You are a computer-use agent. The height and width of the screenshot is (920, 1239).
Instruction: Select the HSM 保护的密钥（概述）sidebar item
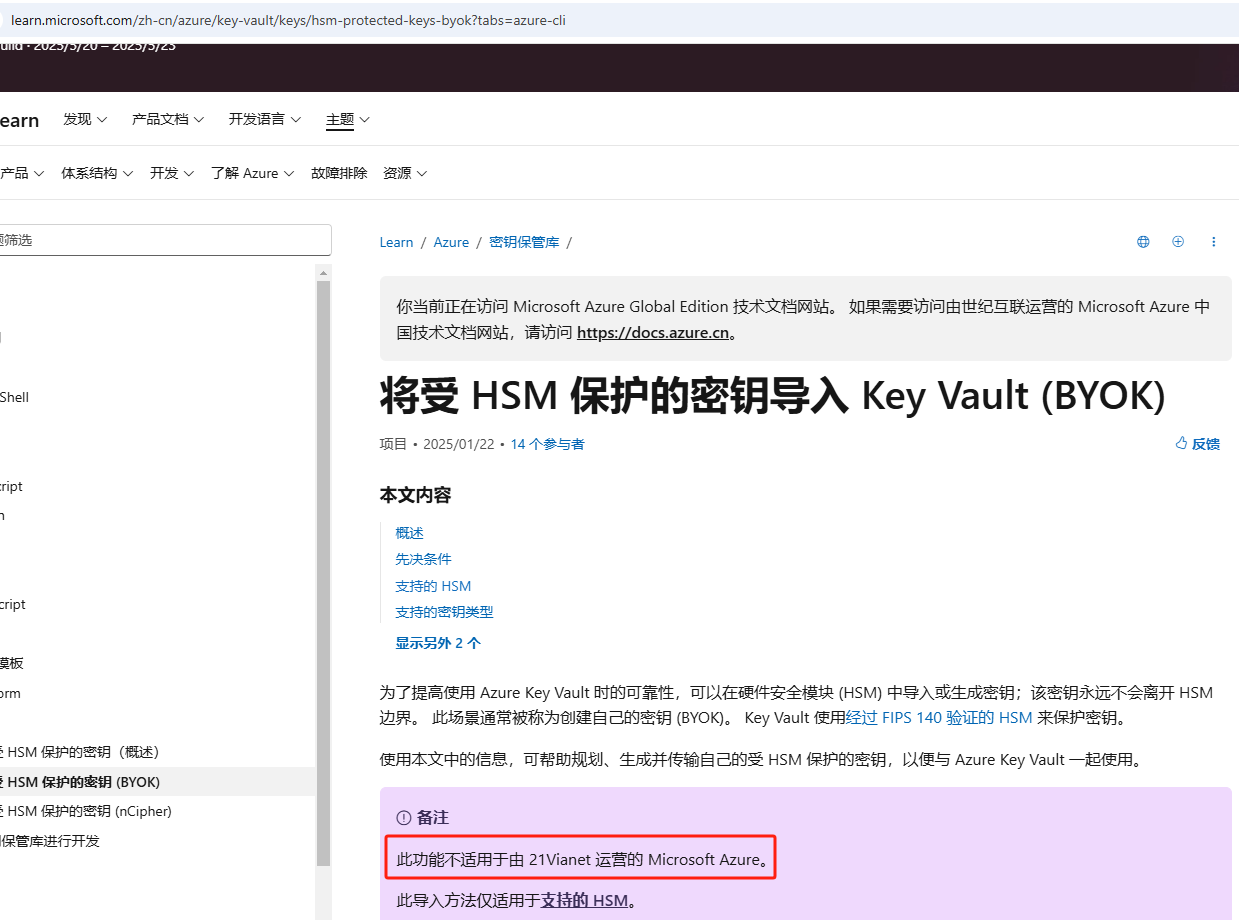point(81,752)
